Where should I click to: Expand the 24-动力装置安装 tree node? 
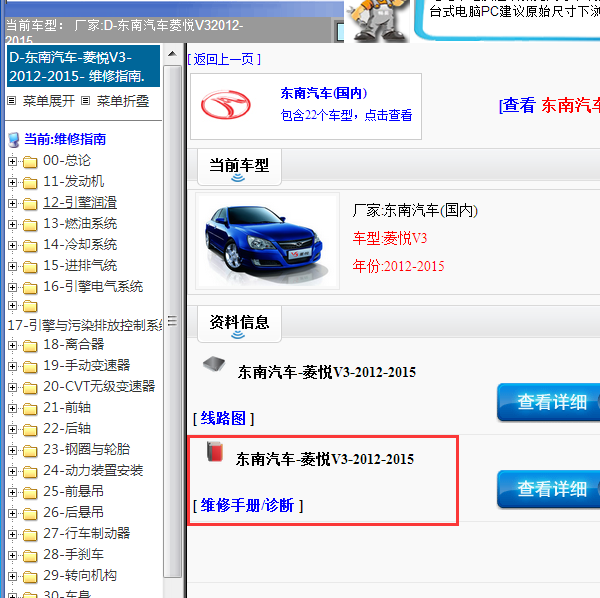click(x=12, y=471)
